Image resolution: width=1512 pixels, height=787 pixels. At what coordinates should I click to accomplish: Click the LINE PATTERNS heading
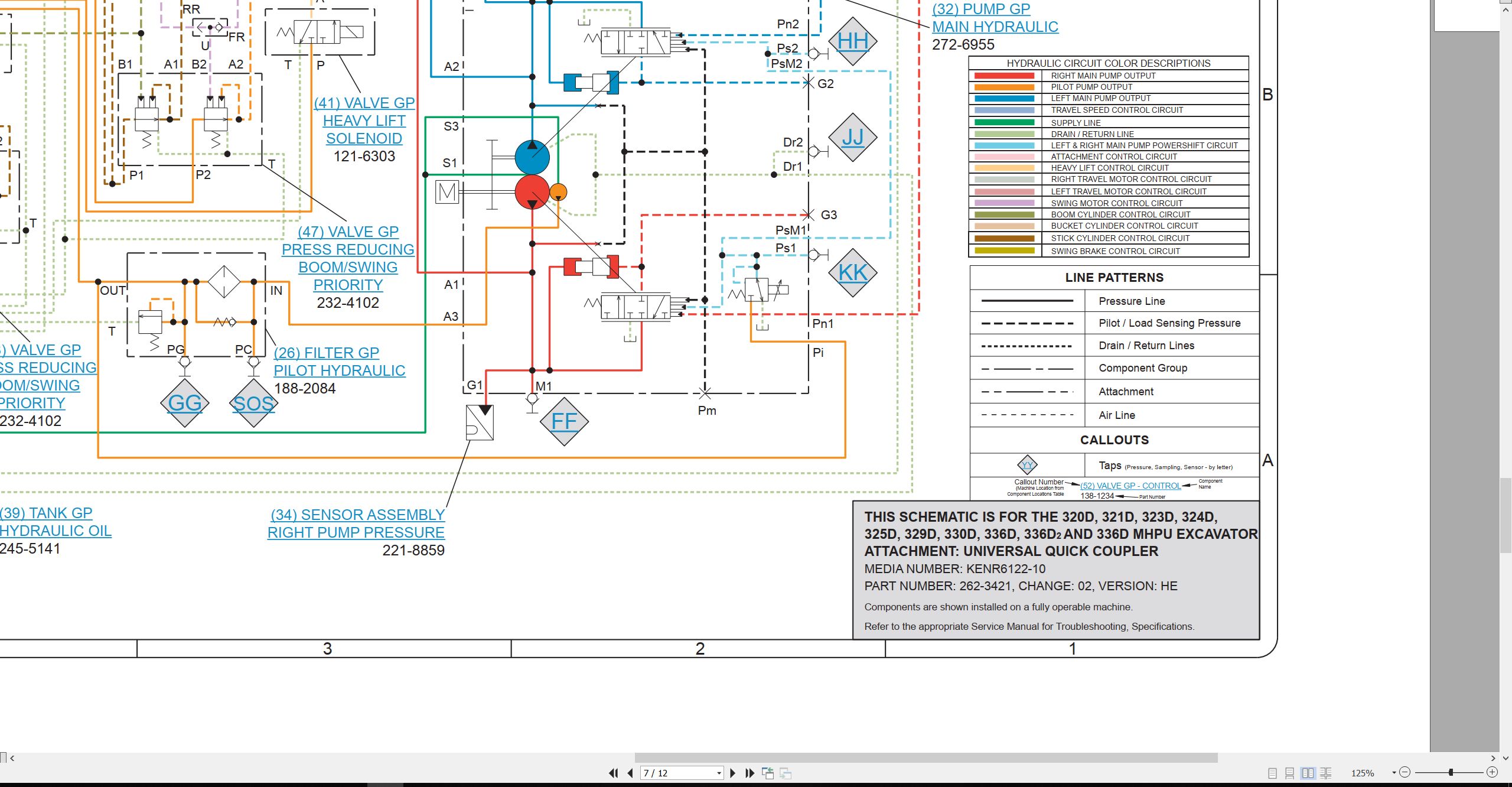(x=1115, y=278)
